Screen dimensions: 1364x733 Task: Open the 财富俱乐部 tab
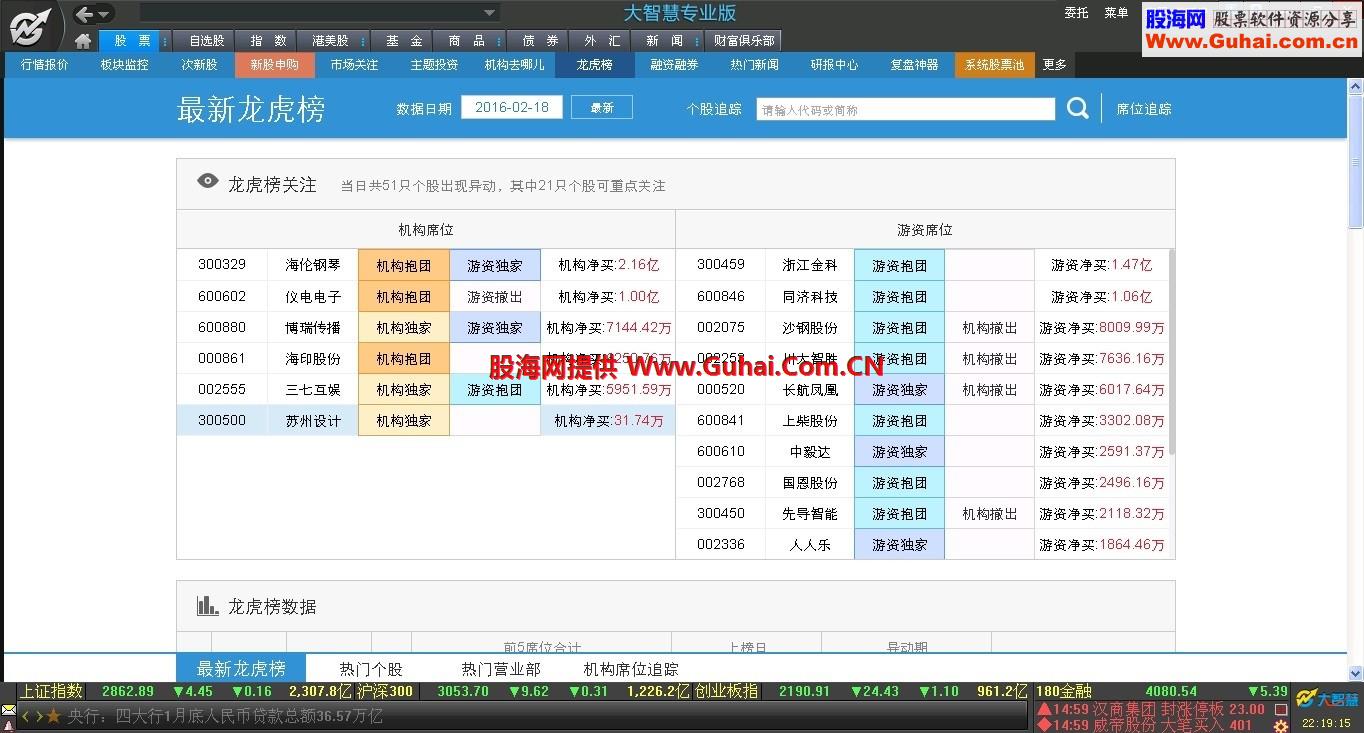coord(744,41)
